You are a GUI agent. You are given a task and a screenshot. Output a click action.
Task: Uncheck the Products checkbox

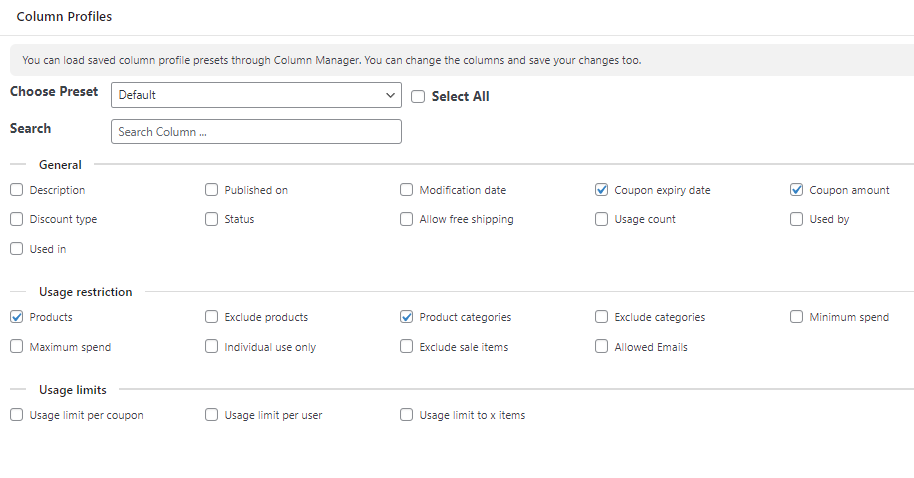click(x=16, y=317)
